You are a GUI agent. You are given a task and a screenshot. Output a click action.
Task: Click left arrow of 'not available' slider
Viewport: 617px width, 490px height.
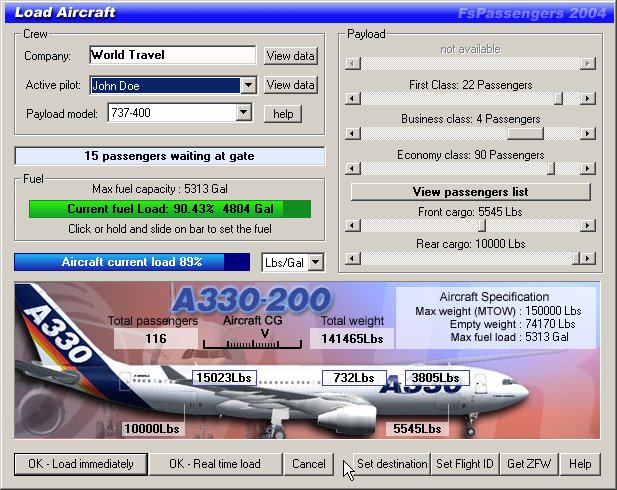353,63
